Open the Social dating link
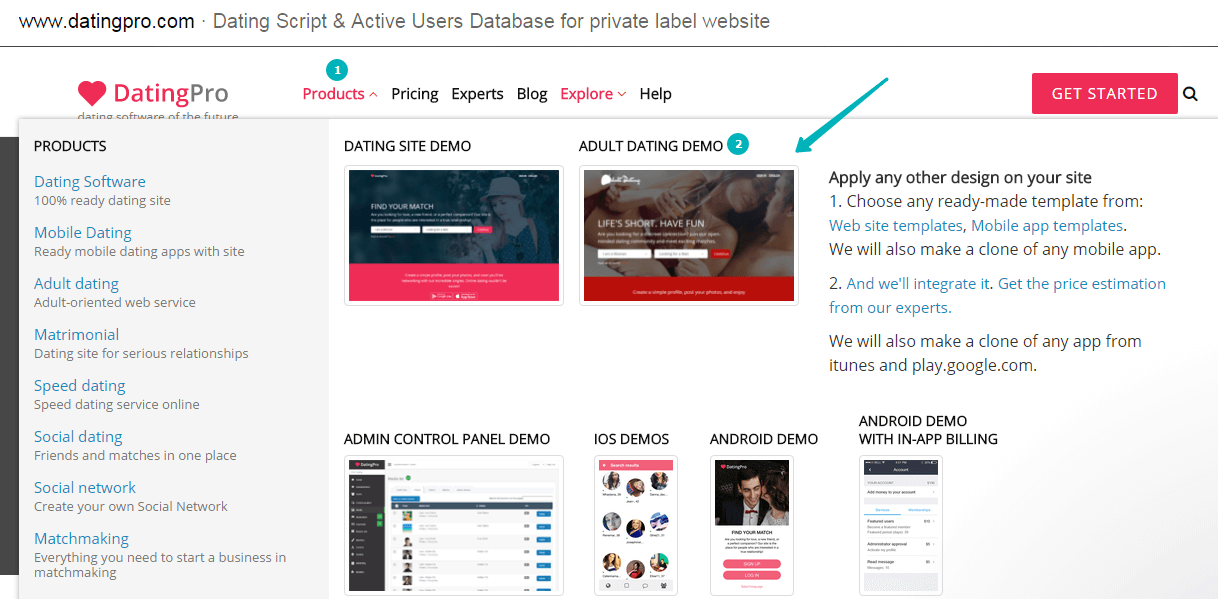 coord(78,436)
